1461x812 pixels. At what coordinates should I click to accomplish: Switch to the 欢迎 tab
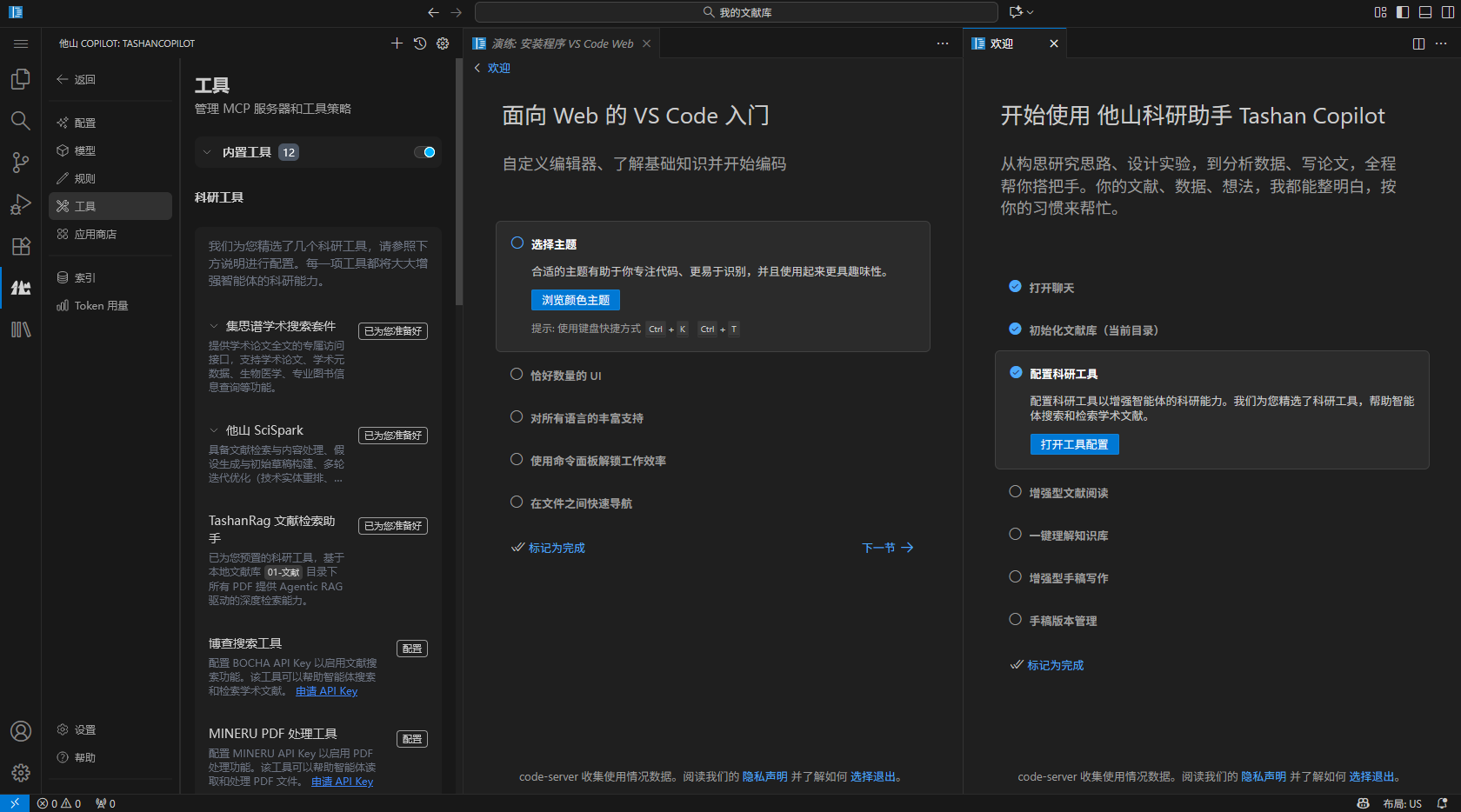[x=1002, y=43]
